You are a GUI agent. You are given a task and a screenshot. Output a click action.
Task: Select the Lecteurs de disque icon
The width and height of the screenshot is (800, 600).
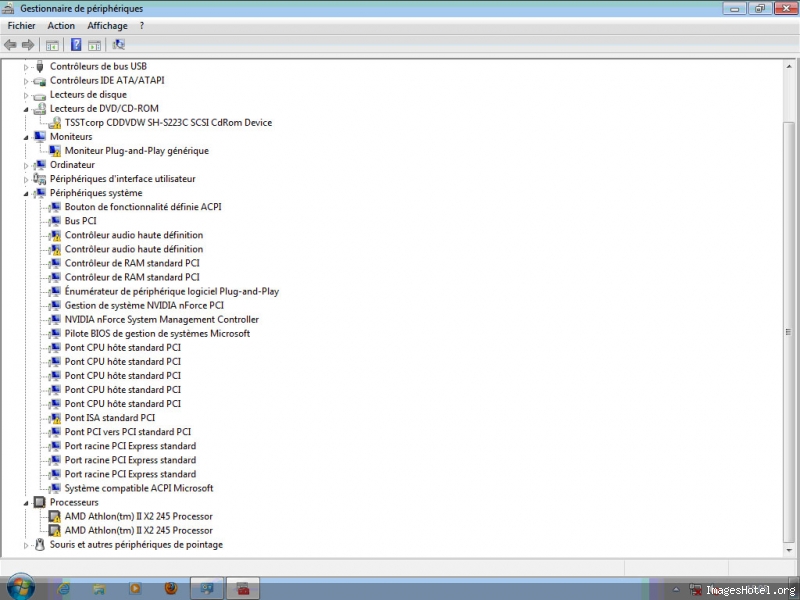[40, 95]
